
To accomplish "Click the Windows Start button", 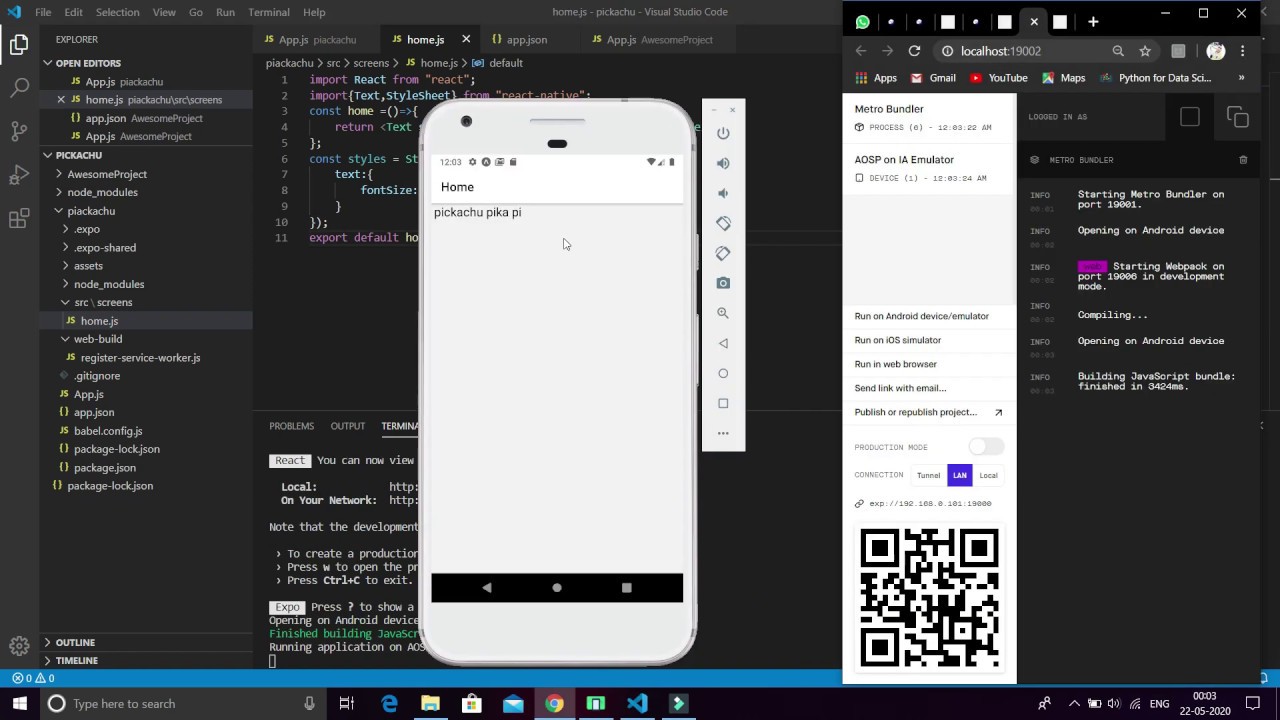I will 20,704.
